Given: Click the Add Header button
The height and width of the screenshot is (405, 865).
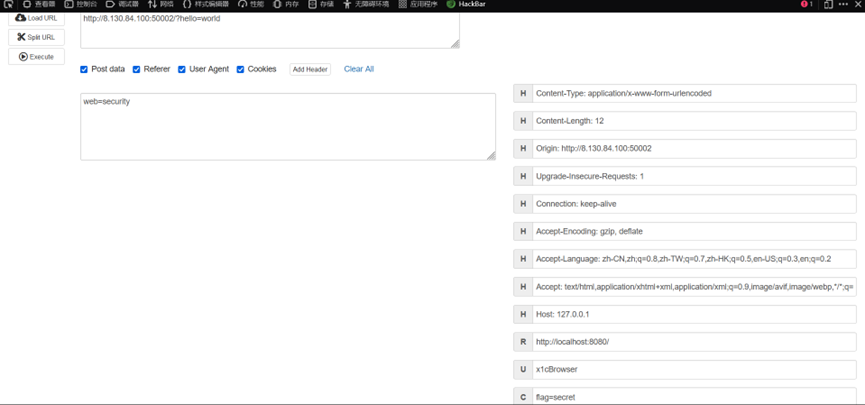Looking at the screenshot, I should [x=310, y=70].
